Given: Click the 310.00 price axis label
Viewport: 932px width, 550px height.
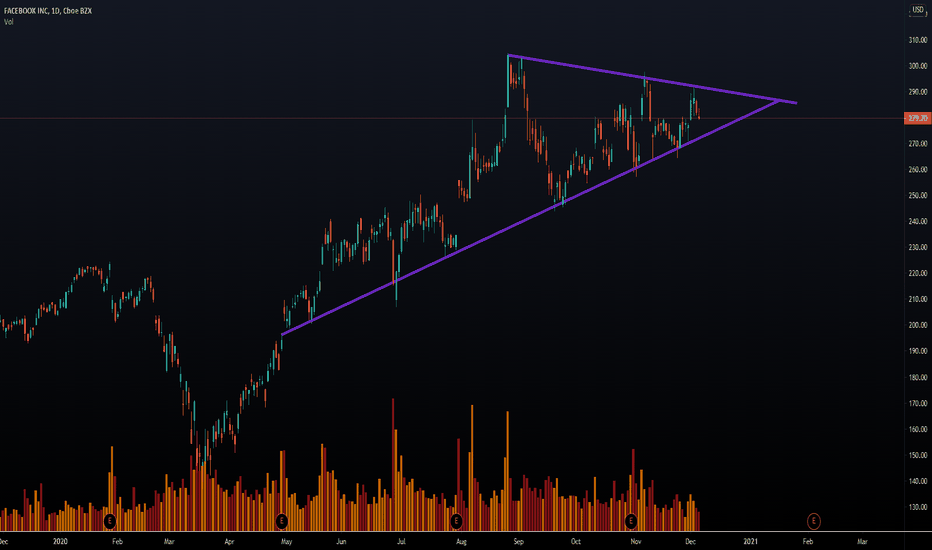Looking at the screenshot, I should pos(918,40).
